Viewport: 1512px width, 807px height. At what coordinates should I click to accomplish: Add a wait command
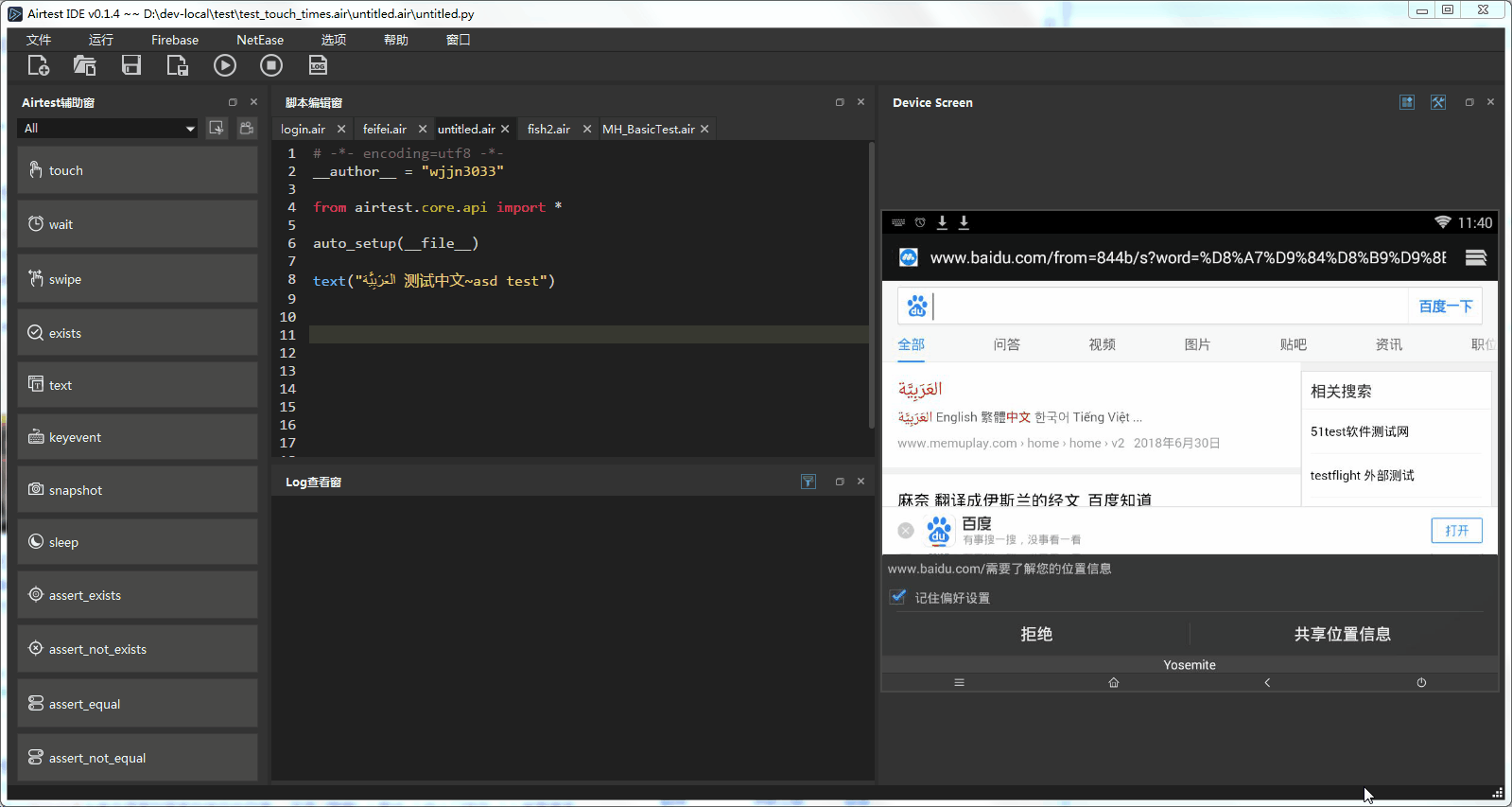(x=137, y=224)
